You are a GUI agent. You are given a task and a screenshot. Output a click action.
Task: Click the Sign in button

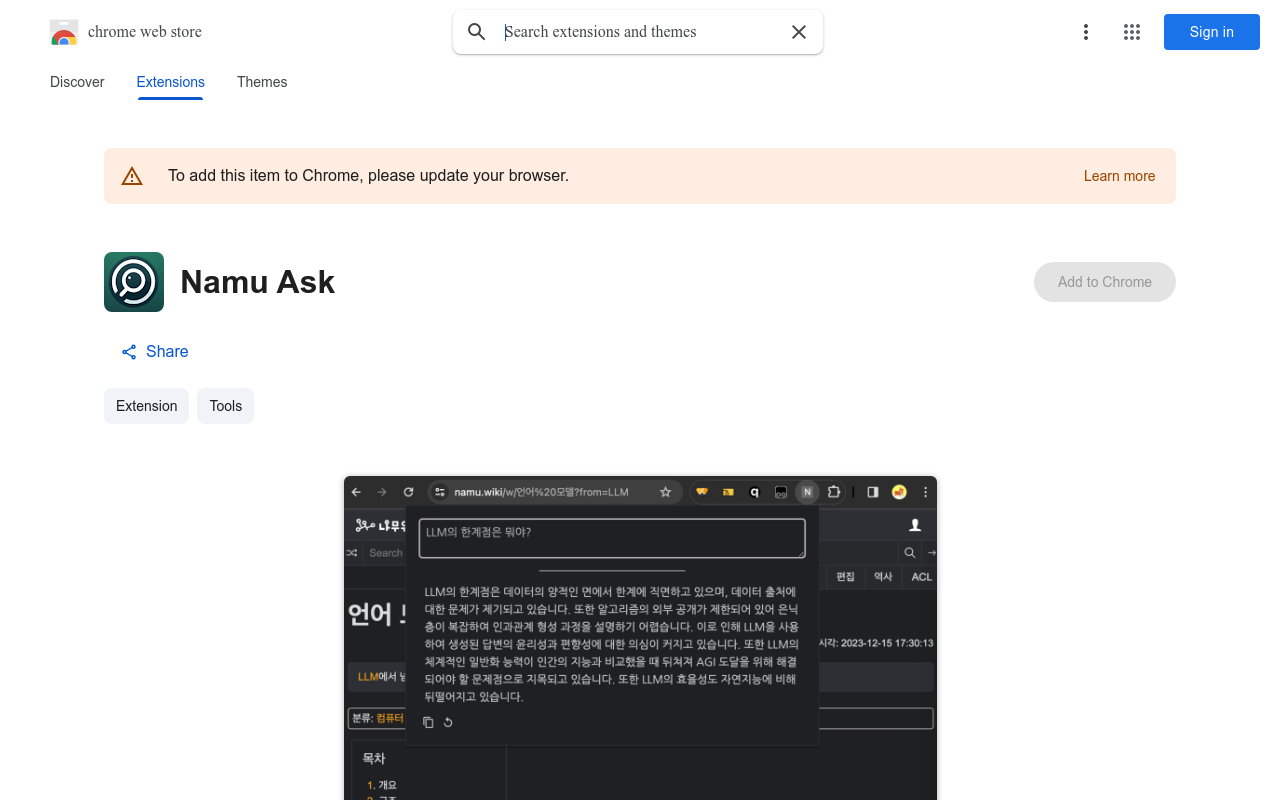(1211, 32)
